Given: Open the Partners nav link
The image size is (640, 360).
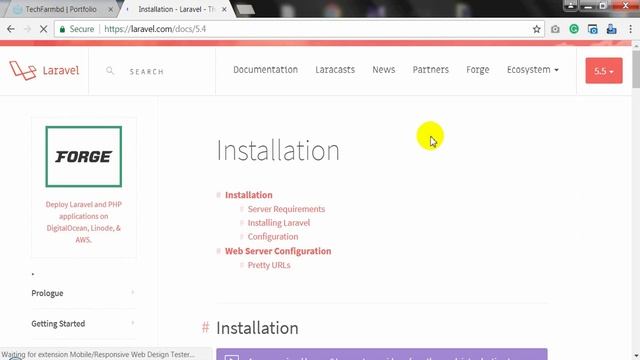Looking at the screenshot, I should click(431, 70).
